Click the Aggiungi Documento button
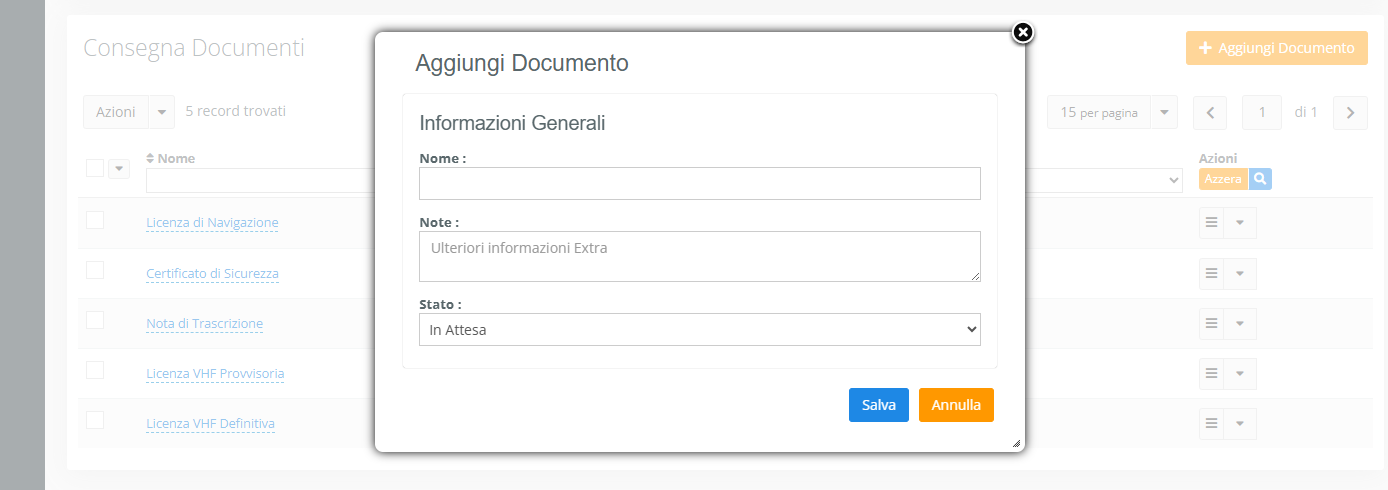This screenshot has width=1388, height=490. point(1276,48)
